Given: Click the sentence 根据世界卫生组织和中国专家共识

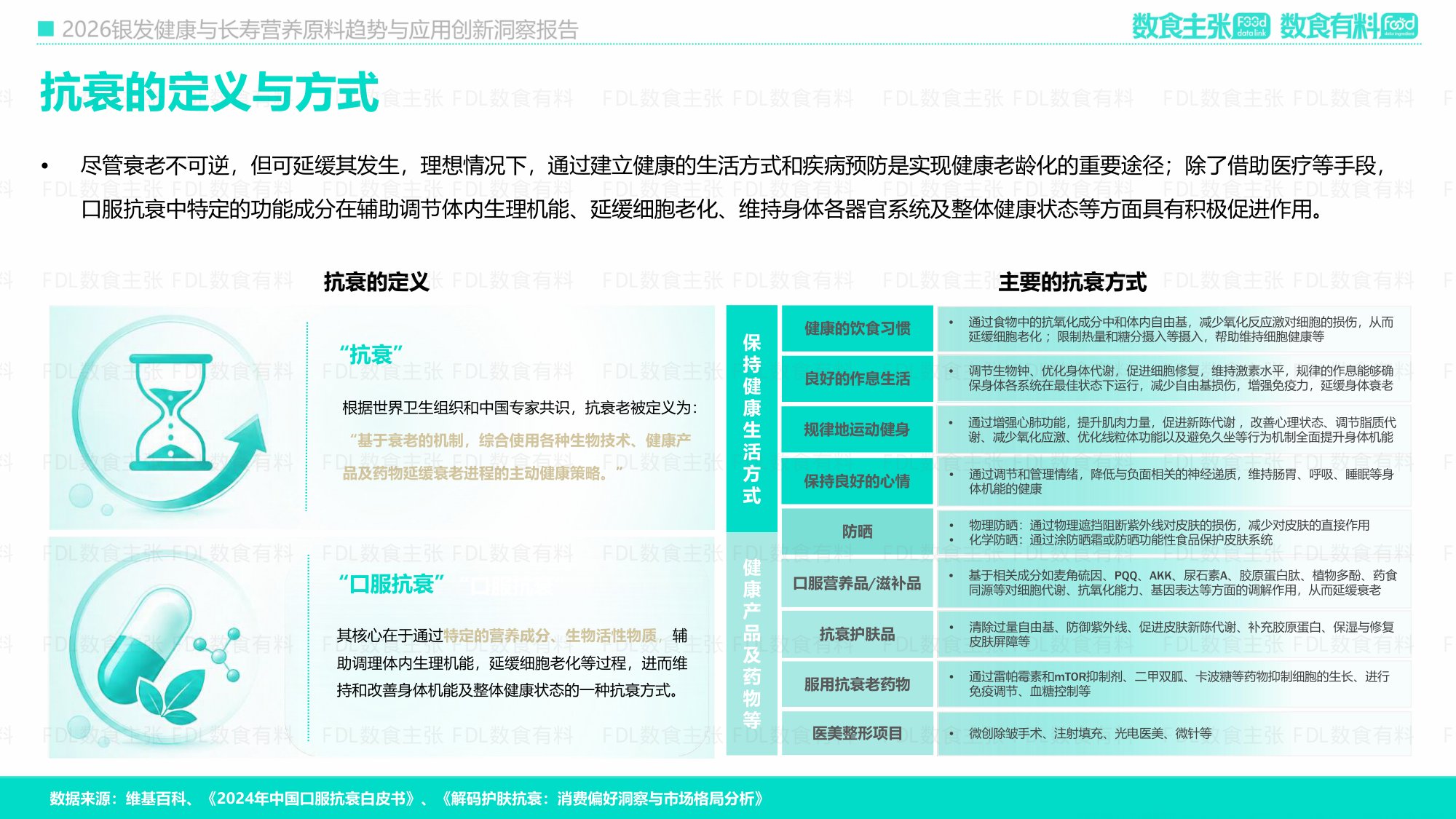Looking at the screenshot, I should tap(520, 408).
